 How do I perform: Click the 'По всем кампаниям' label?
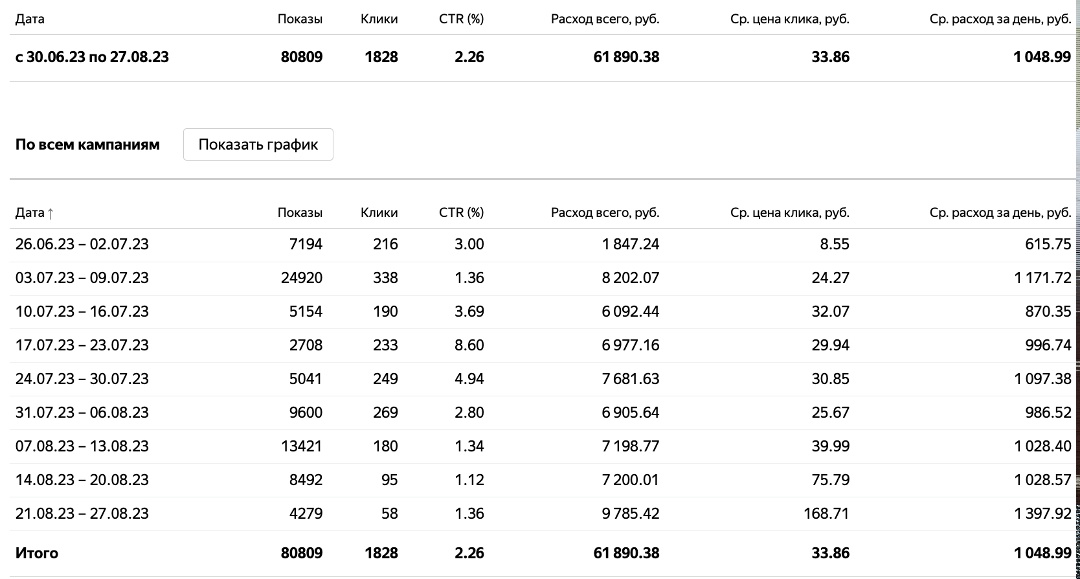[x=87, y=145]
